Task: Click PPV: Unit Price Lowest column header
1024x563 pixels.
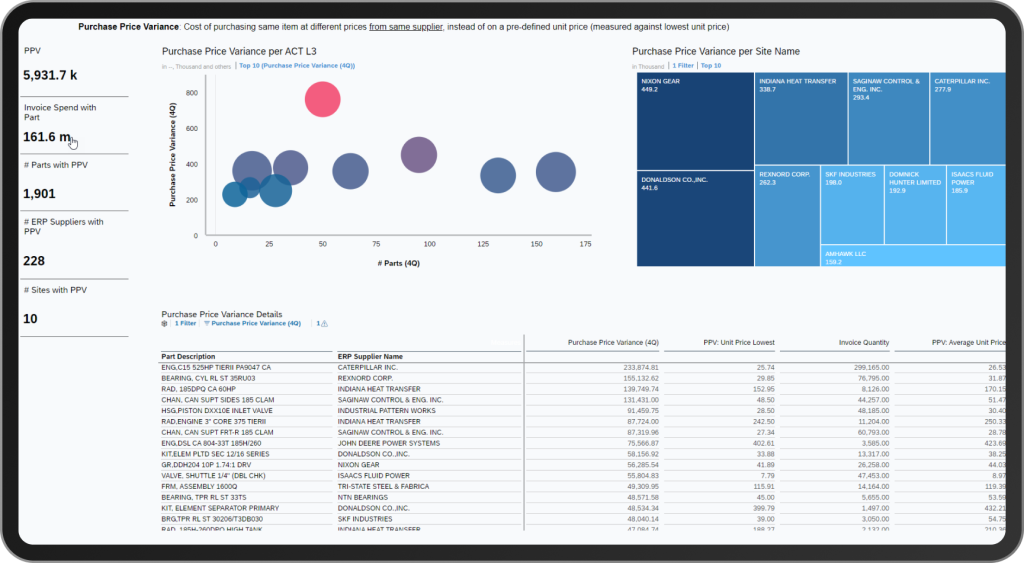Action: (739, 342)
